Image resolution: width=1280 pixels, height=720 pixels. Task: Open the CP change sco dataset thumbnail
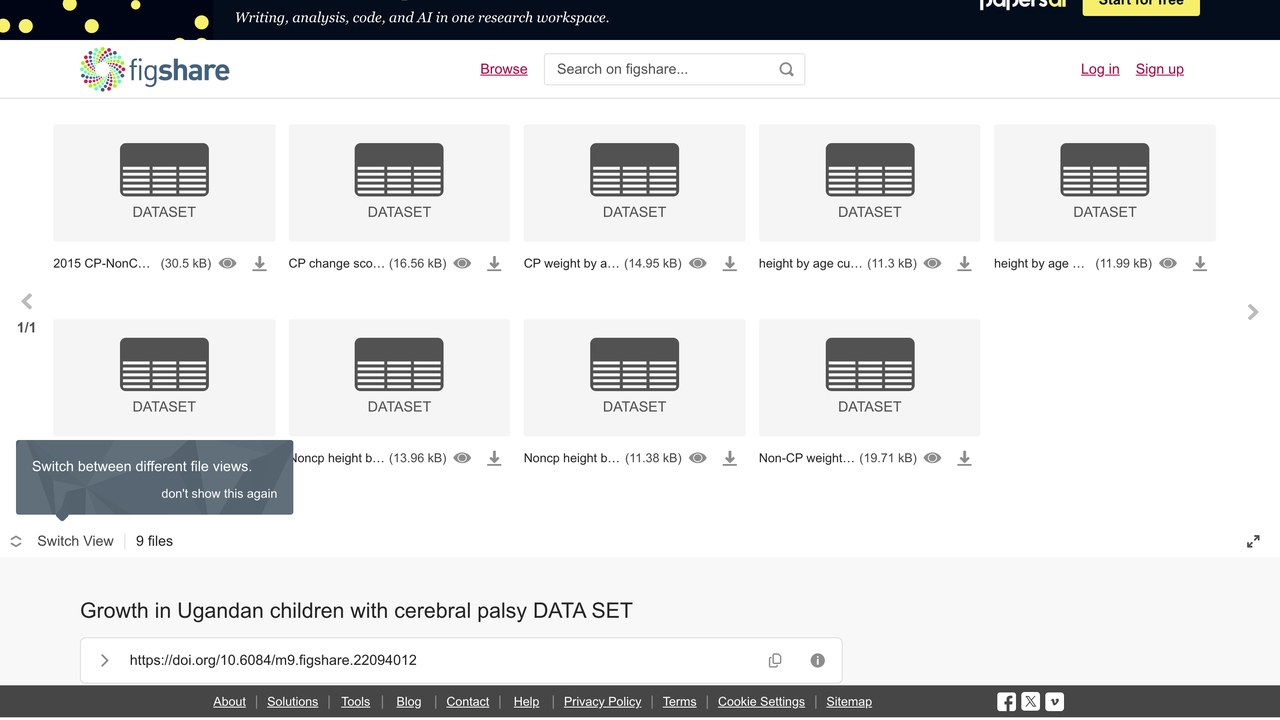pyautogui.click(x=399, y=183)
